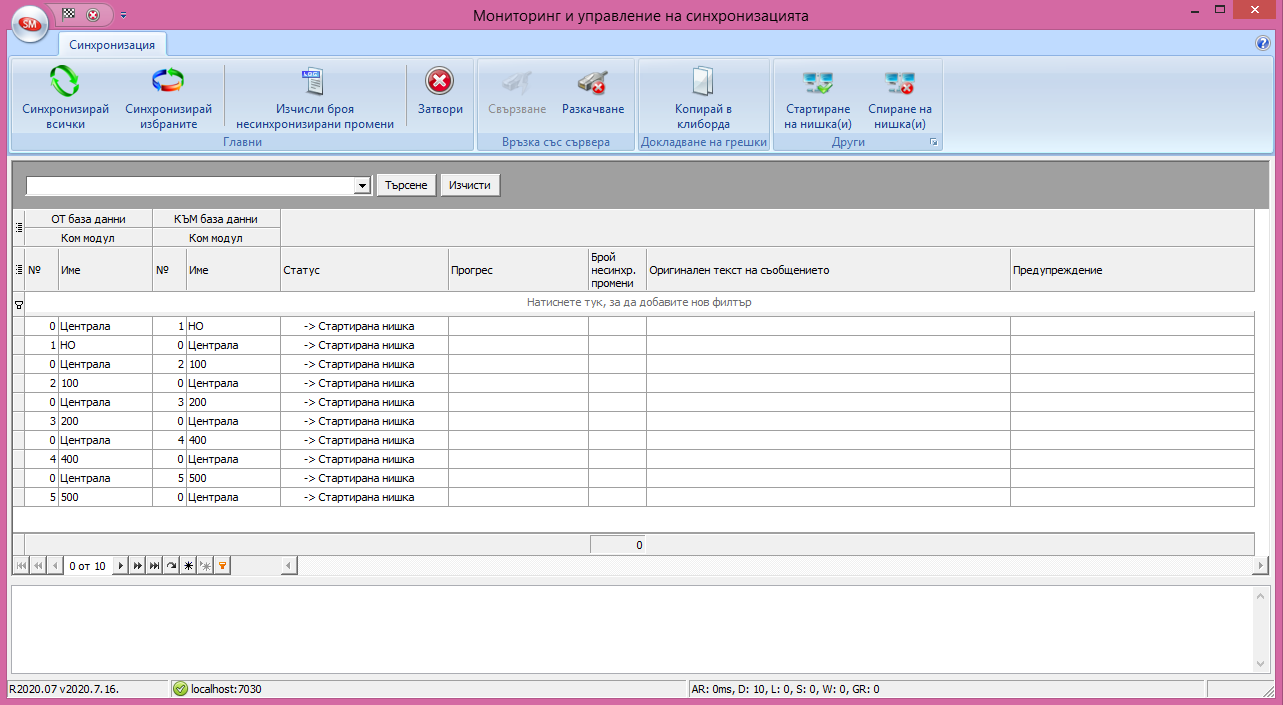Focus the search text field
This screenshot has height=705, width=1283.
coord(191,186)
